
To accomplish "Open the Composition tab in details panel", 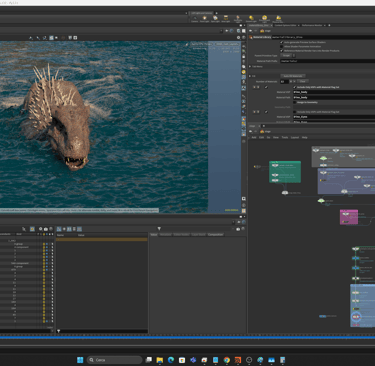I will click(x=215, y=235).
